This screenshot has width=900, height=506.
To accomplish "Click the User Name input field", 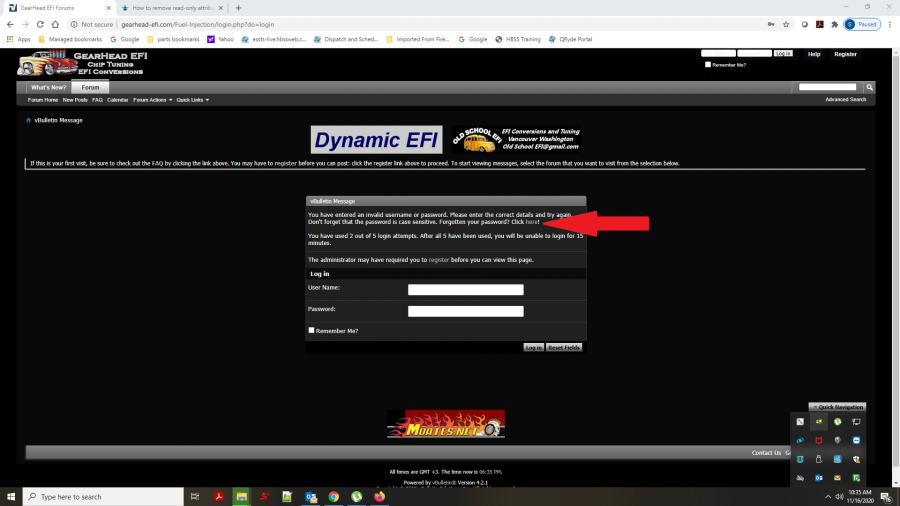I will [466, 290].
